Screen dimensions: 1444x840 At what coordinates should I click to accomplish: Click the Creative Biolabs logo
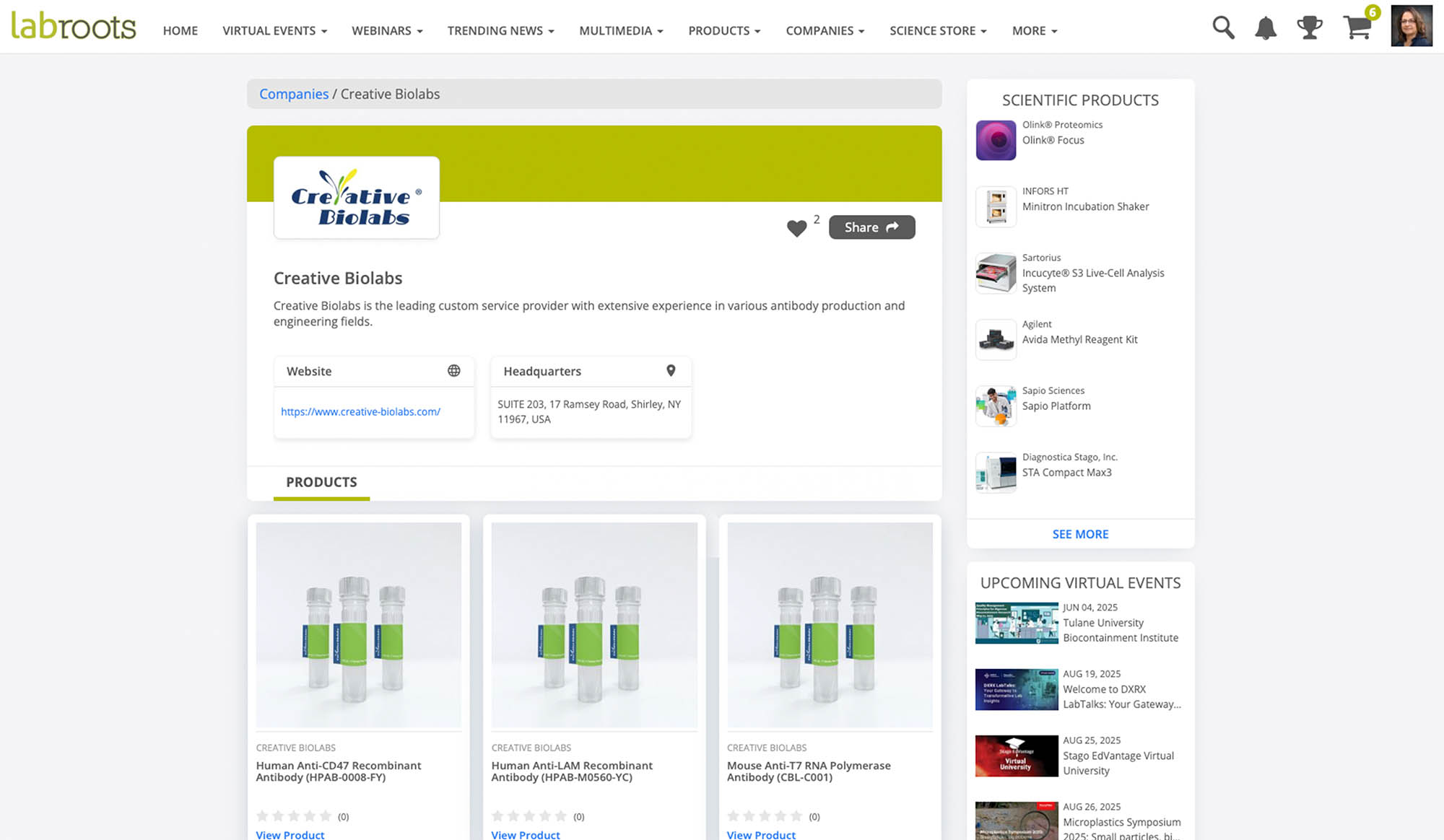click(x=357, y=198)
